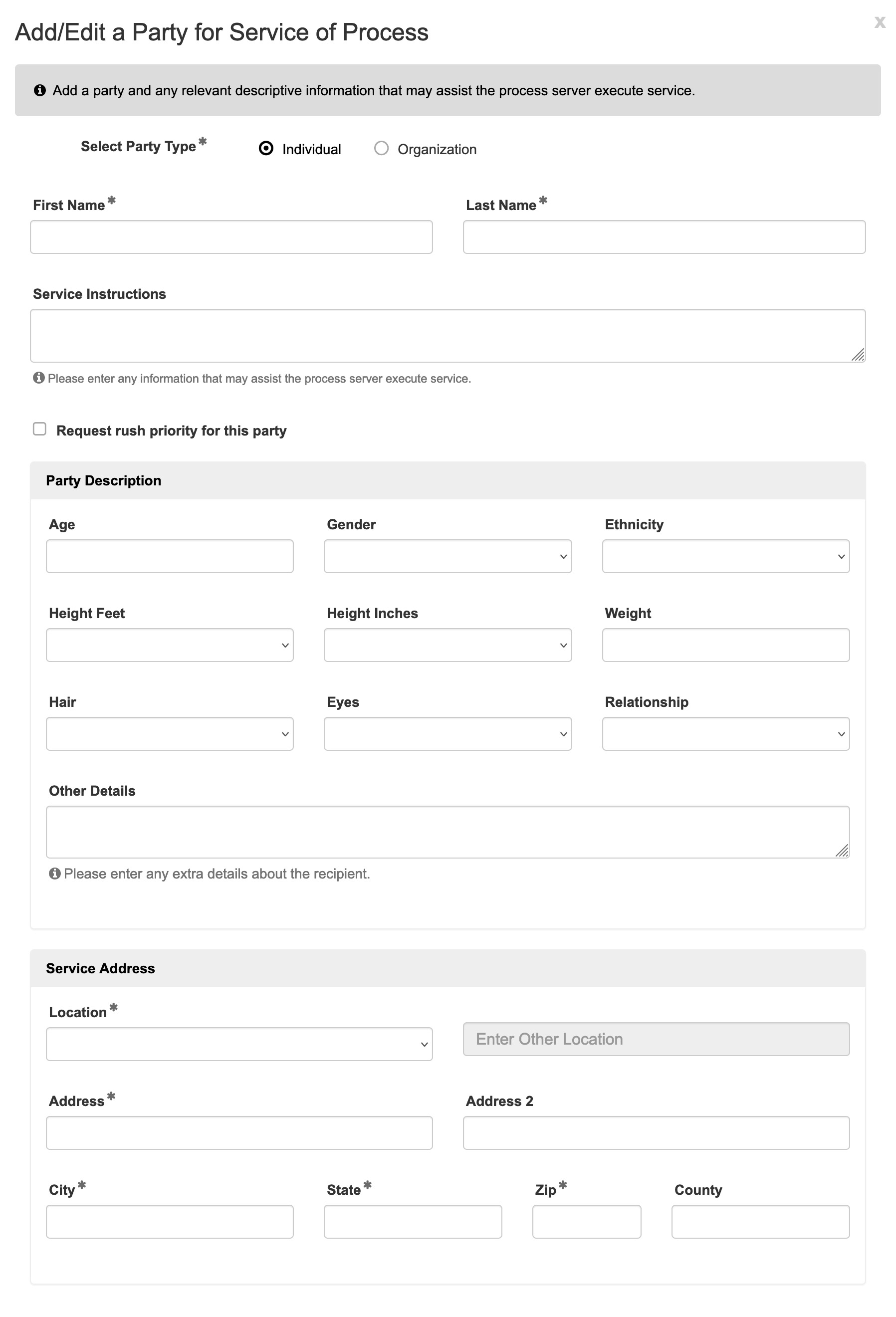Viewport: 896px width, 1317px height.
Task: Open the Eyes color dropdown
Action: pos(447,733)
